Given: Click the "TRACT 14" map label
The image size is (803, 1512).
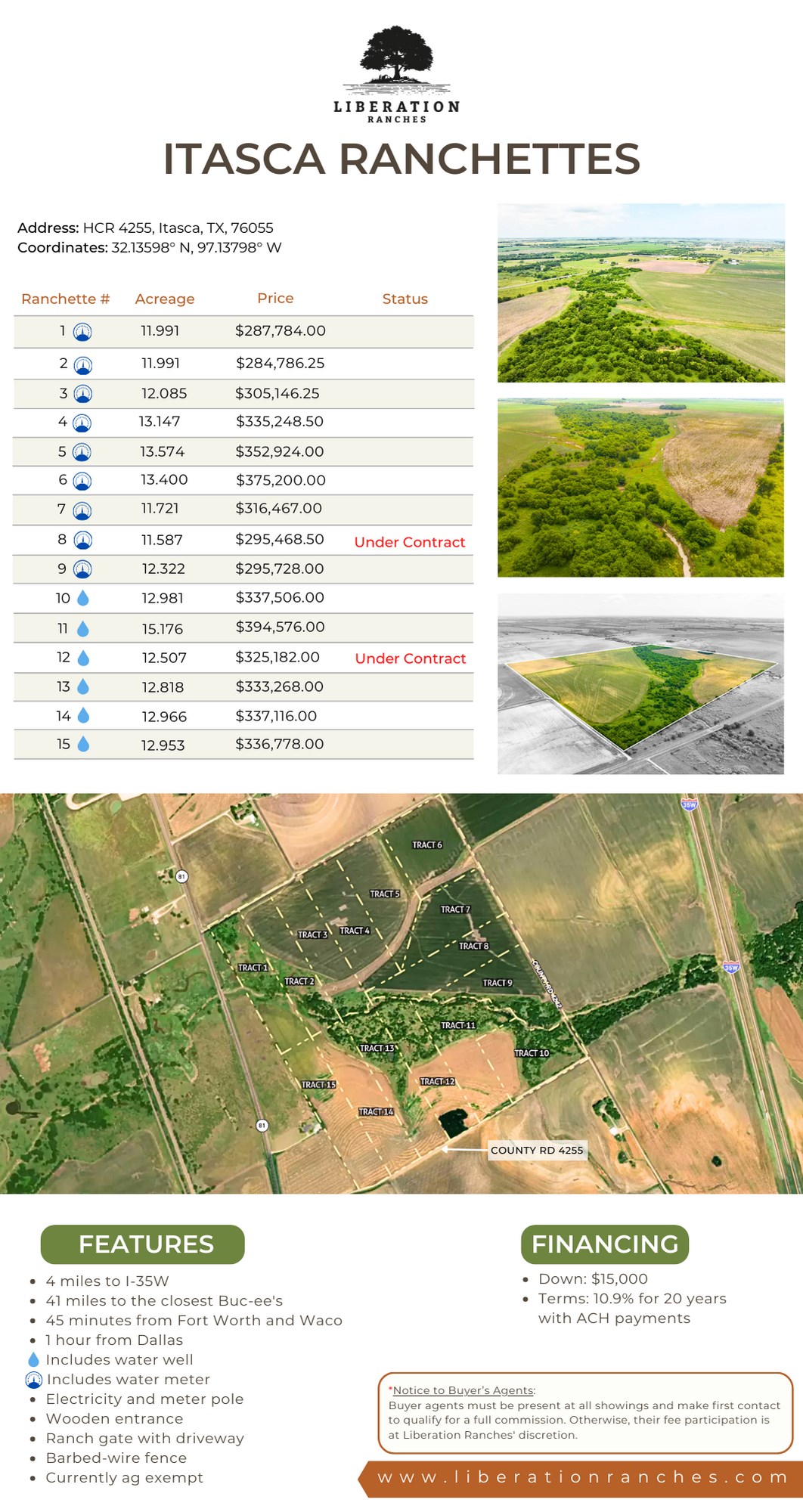Looking at the screenshot, I should pos(376,1112).
